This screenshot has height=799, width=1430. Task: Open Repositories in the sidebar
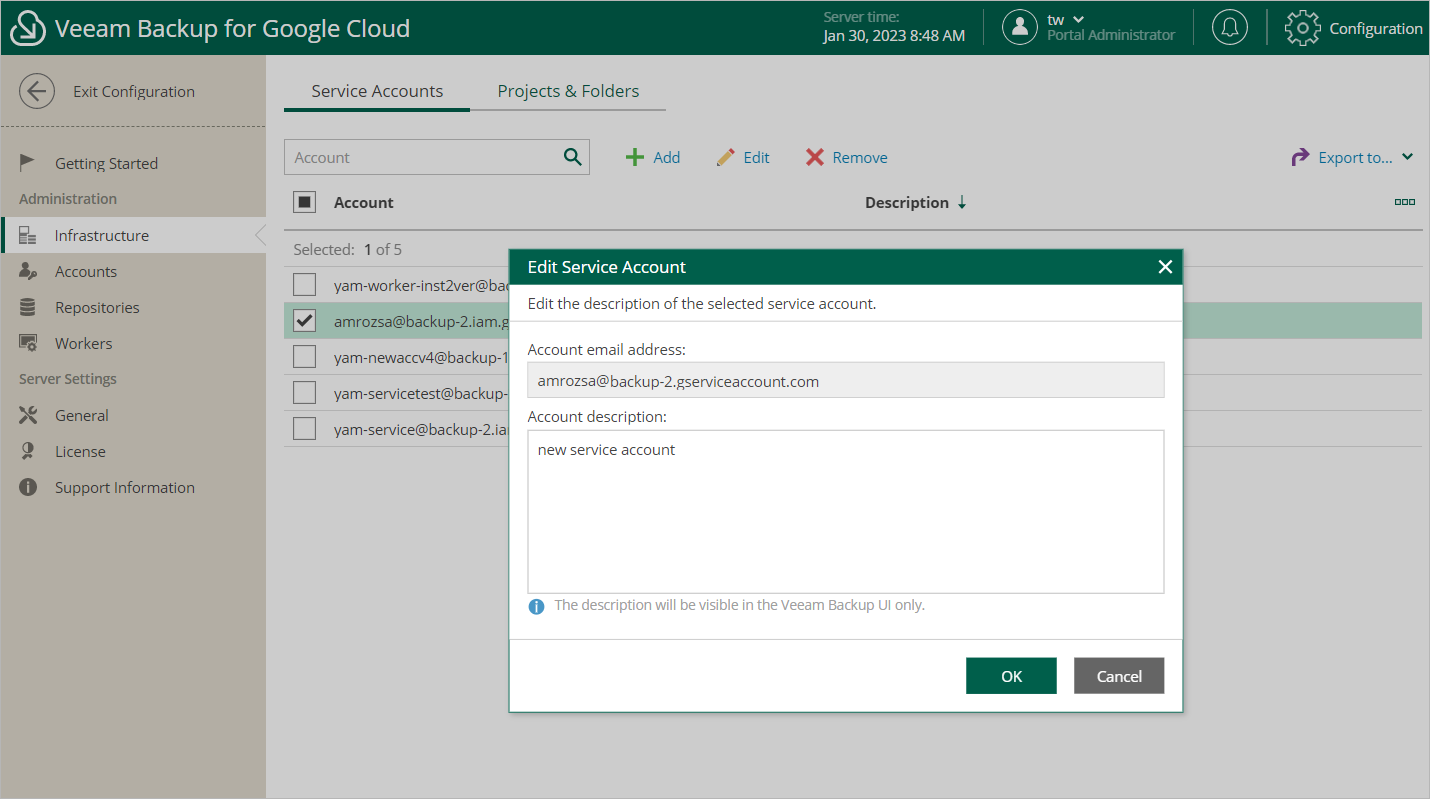pyautogui.click(x=97, y=307)
